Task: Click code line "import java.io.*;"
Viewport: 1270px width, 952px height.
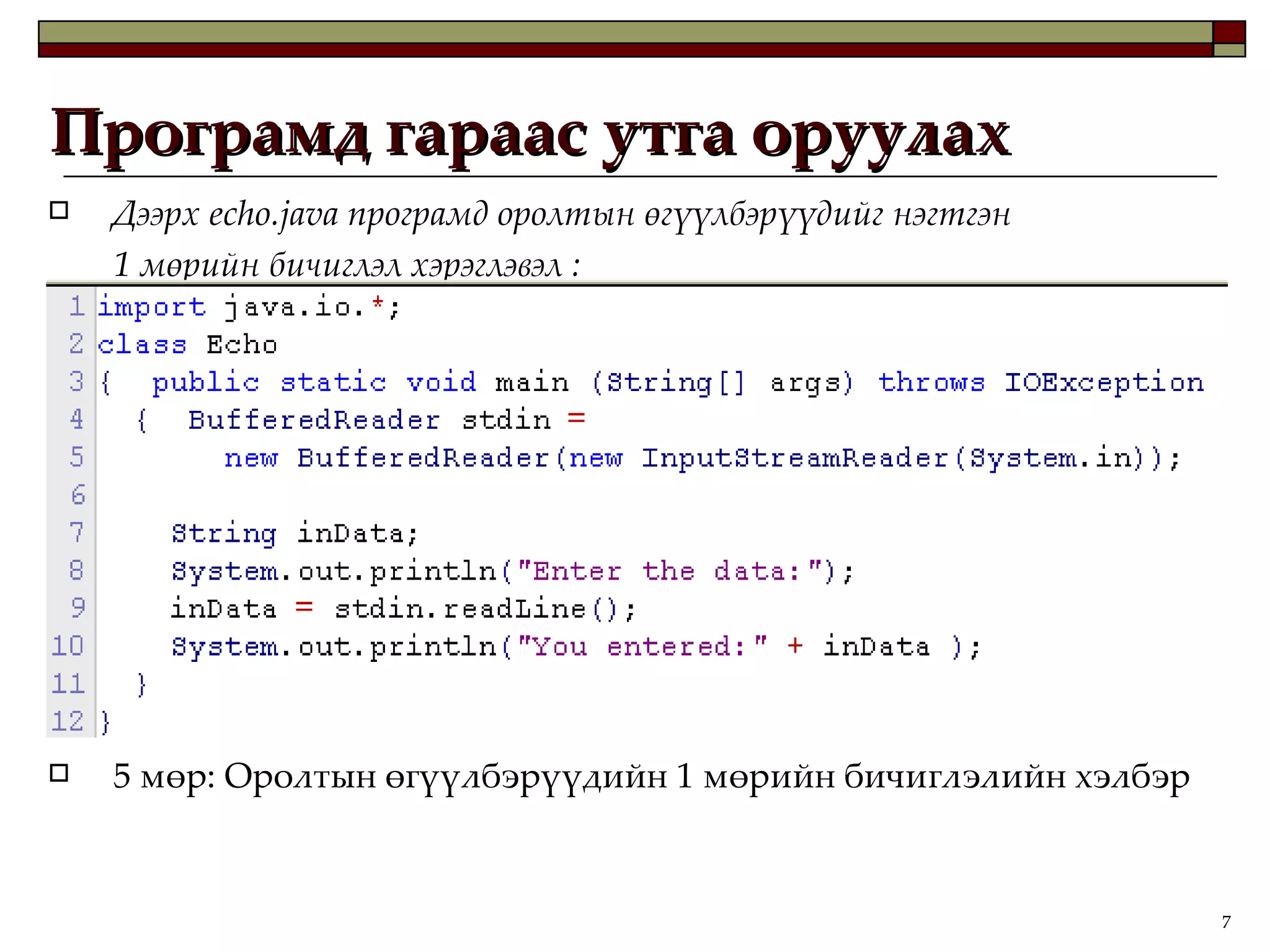Action: (249, 307)
